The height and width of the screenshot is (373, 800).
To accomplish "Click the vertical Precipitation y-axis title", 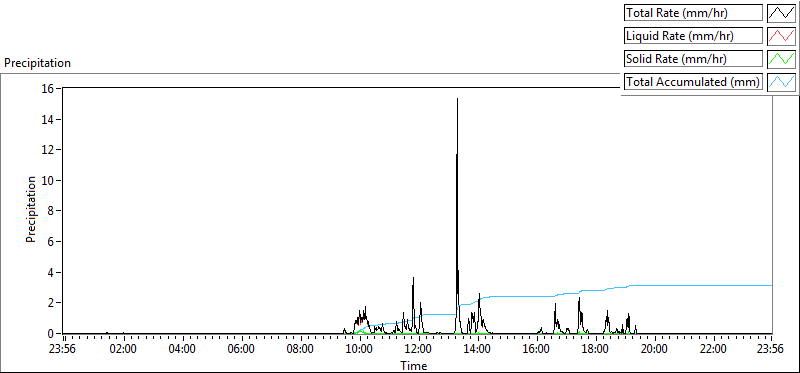I will 31,209.
